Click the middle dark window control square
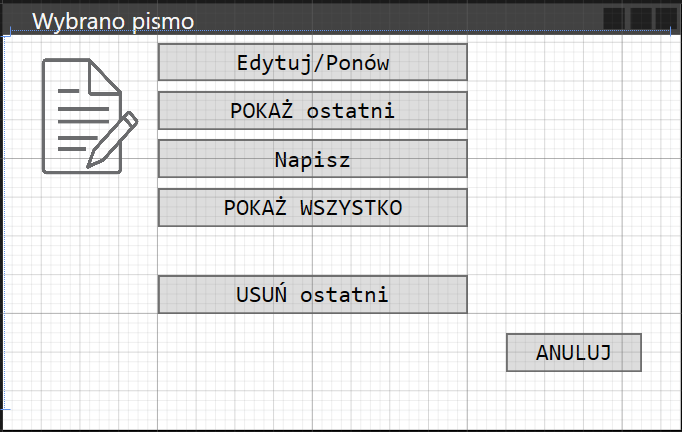This screenshot has width=682, height=432. (x=641, y=19)
